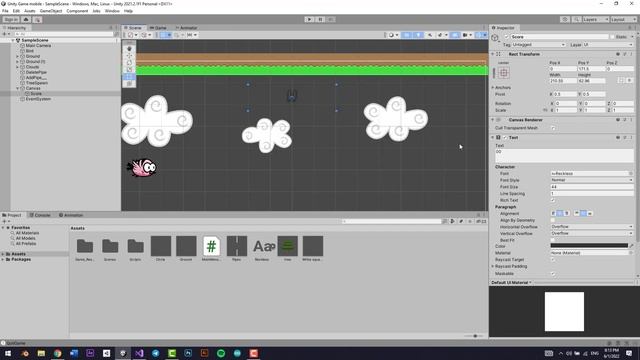Open the Window menu

(x=112, y=11)
